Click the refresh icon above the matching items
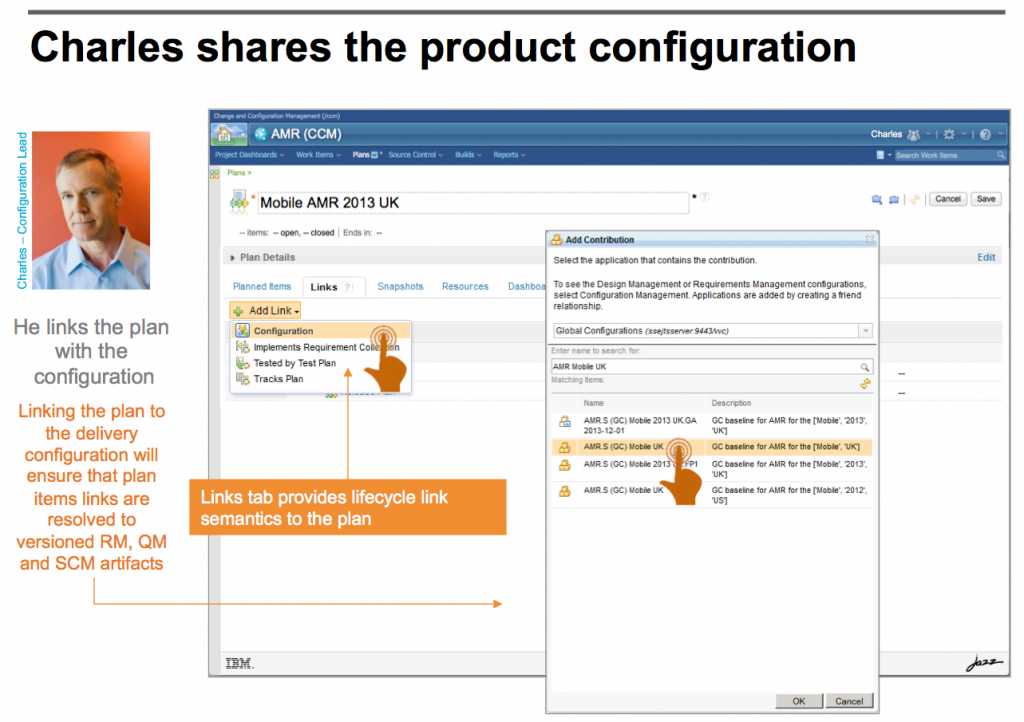The image size is (1024, 722). [865, 384]
